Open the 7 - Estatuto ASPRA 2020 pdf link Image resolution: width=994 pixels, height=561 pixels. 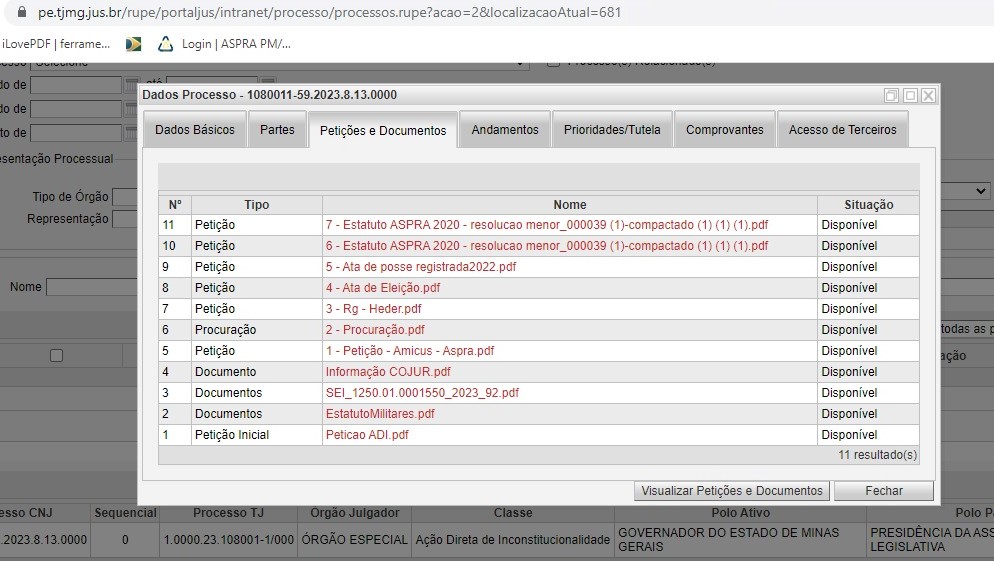coord(546,224)
